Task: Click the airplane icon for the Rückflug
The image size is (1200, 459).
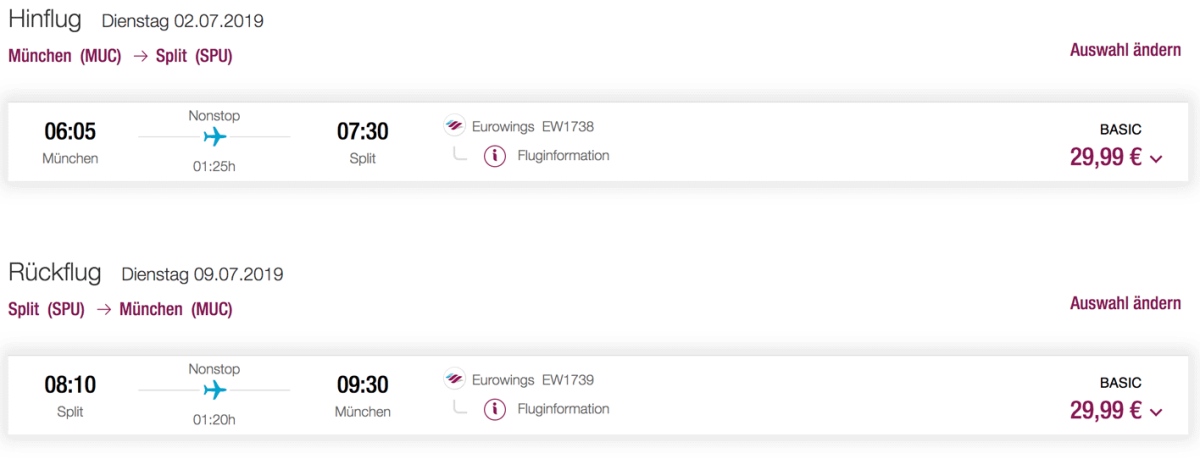Action: pos(214,389)
